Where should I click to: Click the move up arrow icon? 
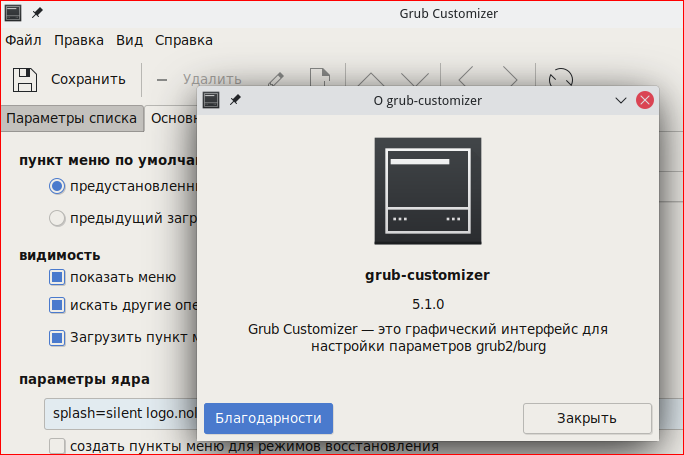pyautogui.click(x=370, y=79)
